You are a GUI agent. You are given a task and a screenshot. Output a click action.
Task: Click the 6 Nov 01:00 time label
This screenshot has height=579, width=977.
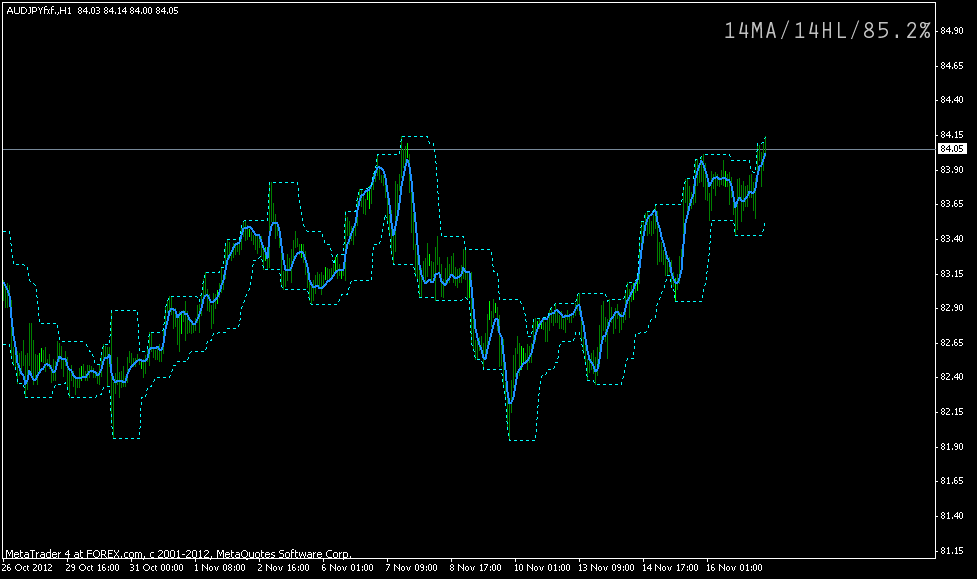coord(348,568)
